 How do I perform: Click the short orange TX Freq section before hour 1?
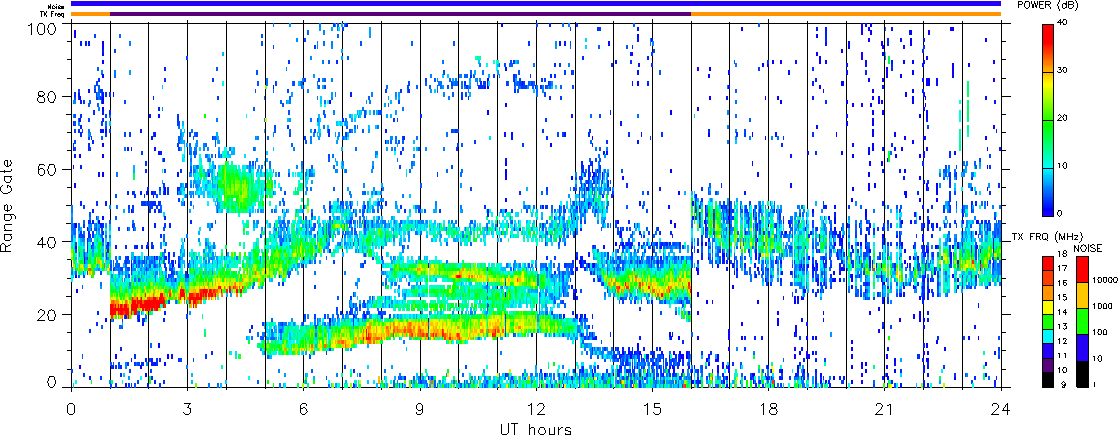91,14
